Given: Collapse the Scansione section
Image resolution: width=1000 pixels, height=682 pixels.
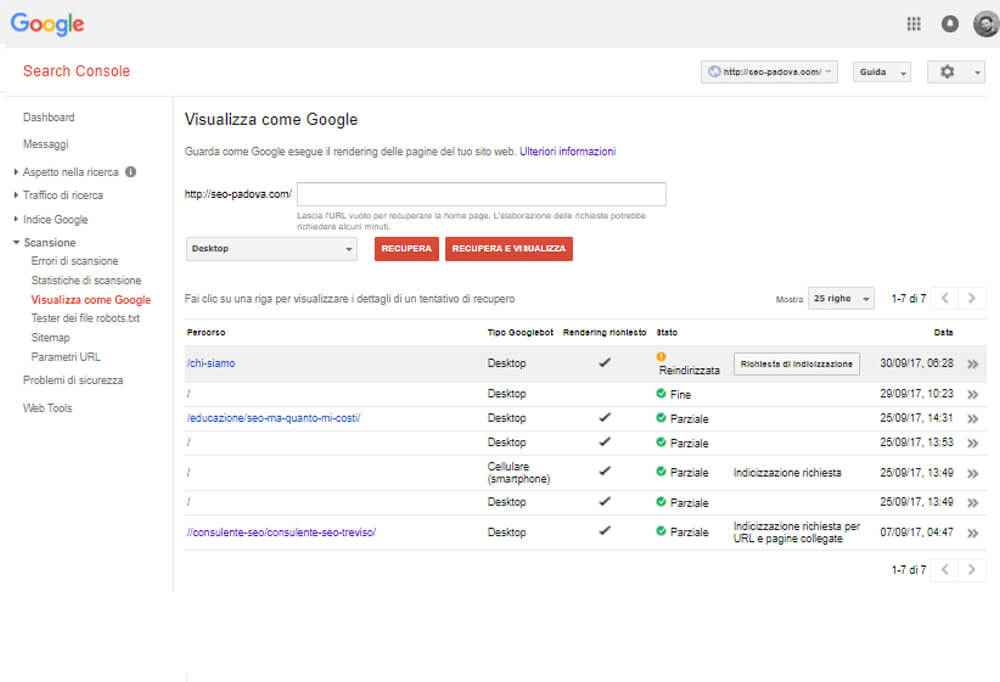Looking at the screenshot, I should 16,242.
